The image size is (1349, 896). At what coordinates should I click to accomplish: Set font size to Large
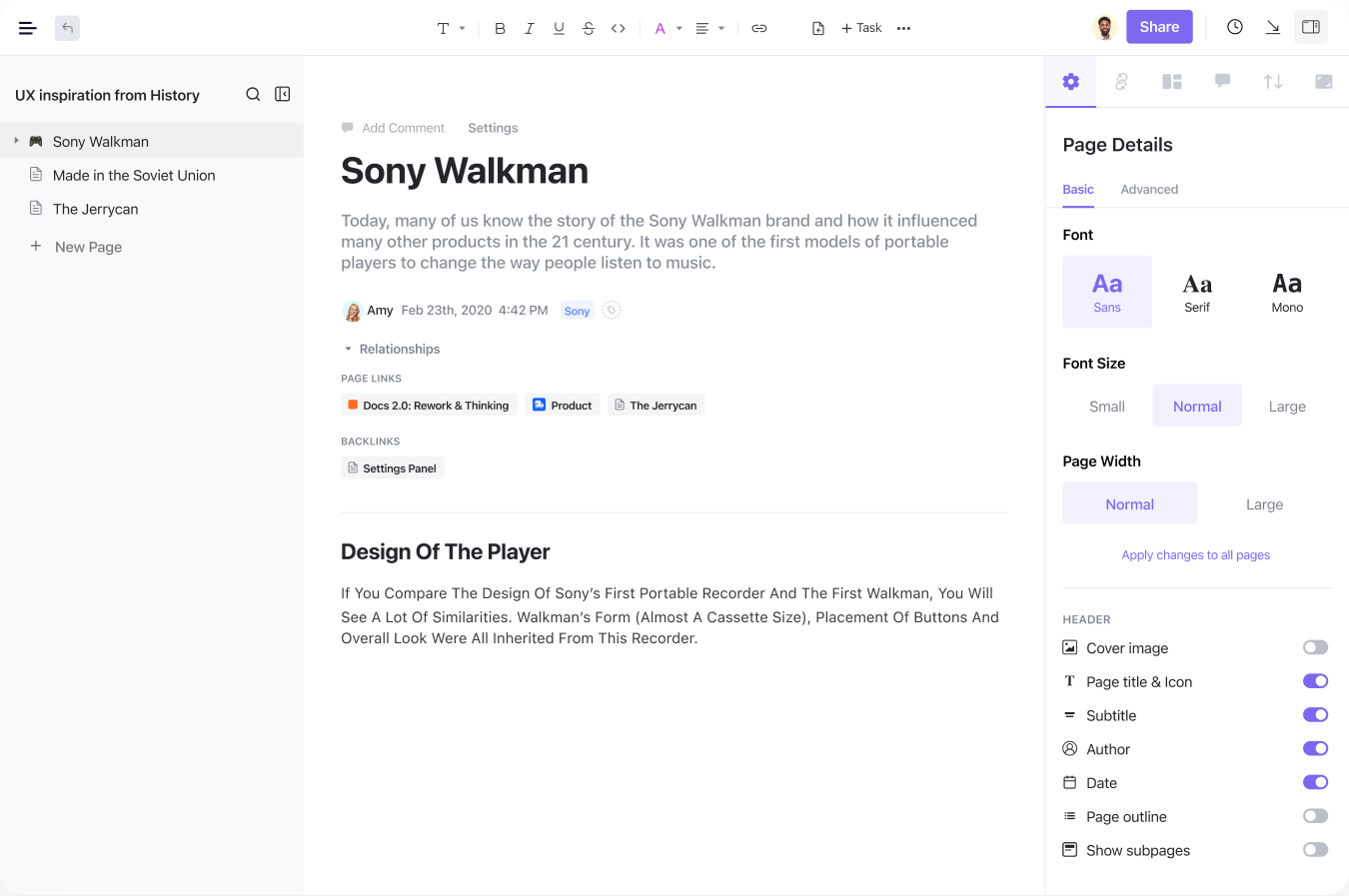tap(1287, 406)
